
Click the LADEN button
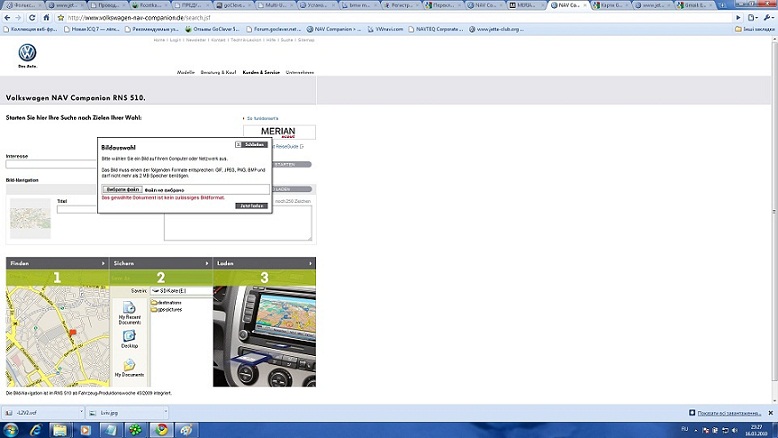pos(292,189)
